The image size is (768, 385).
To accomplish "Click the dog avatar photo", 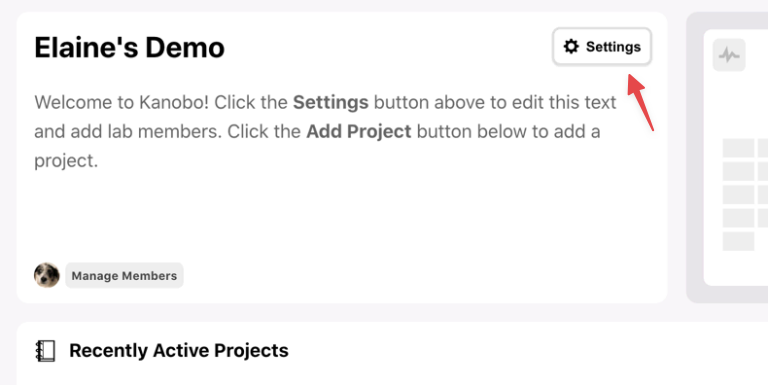I will click(x=47, y=275).
